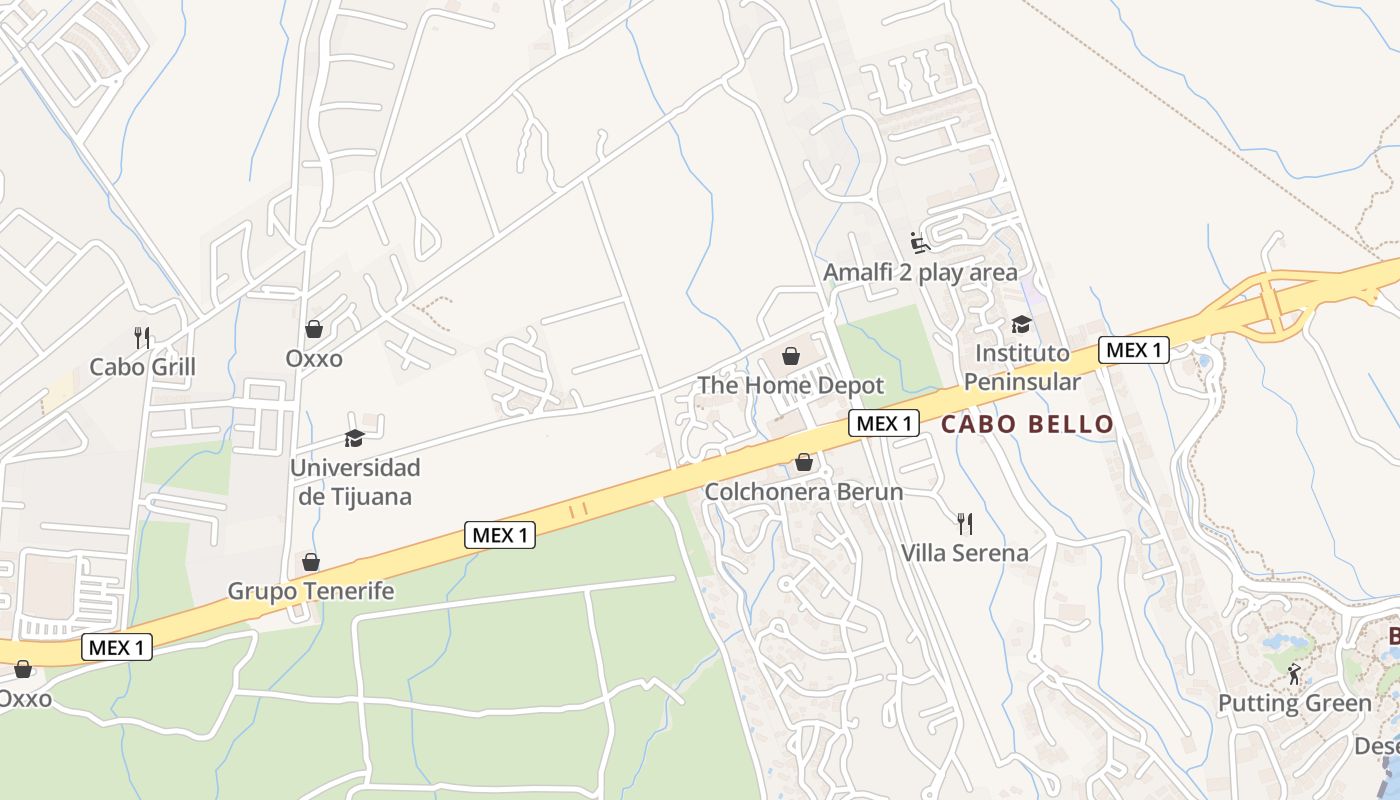
Task: Click The Home Depot text label
Action: [791, 386]
